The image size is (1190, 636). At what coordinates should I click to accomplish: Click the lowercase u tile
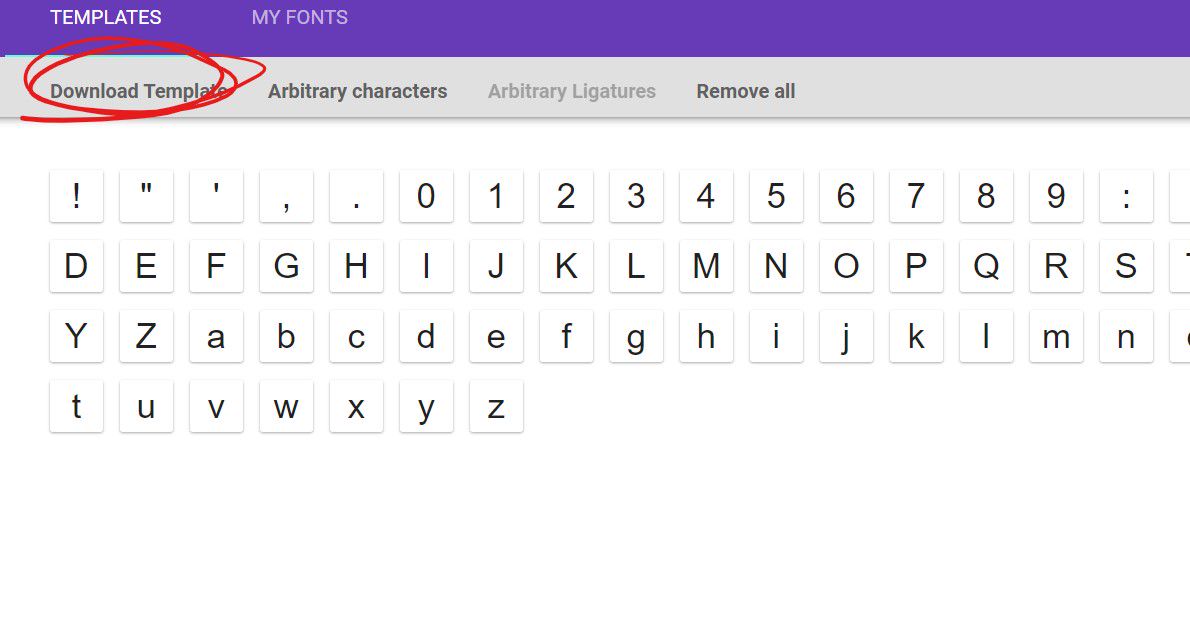[146, 406]
